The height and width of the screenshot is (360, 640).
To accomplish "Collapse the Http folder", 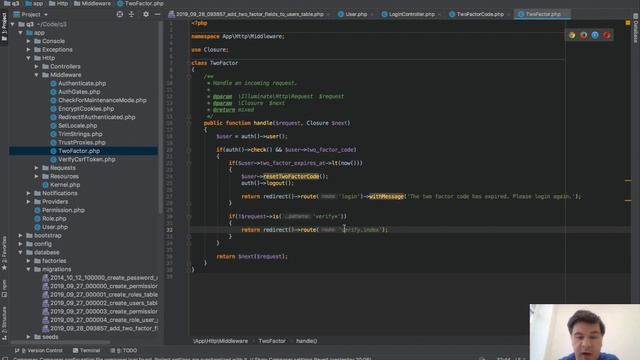I will pos(29,58).
